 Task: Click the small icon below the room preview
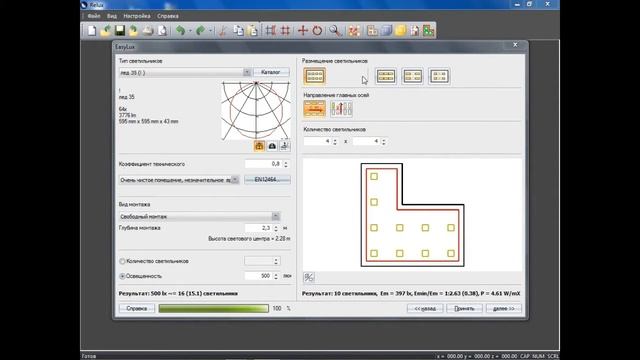[309, 278]
